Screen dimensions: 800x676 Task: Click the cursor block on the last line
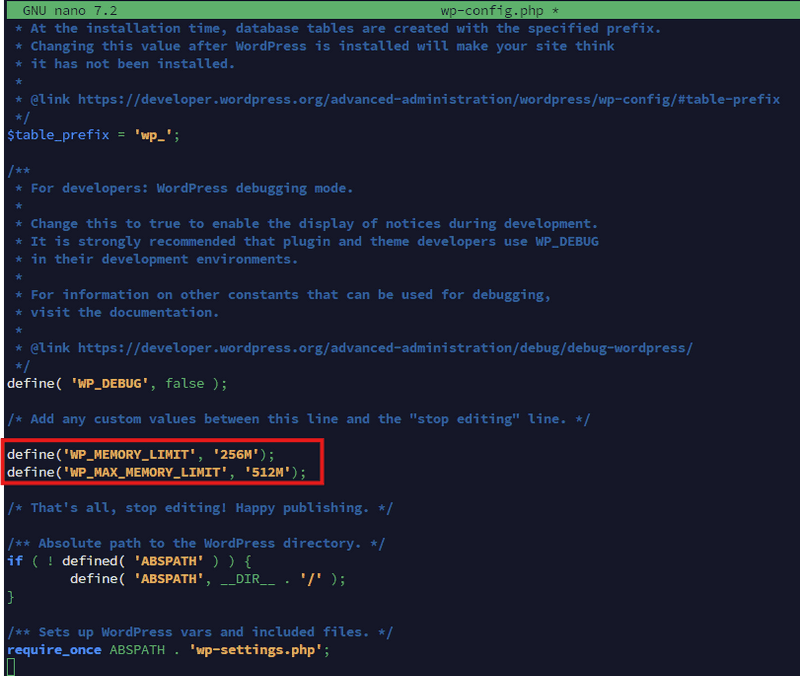(x=13, y=666)
